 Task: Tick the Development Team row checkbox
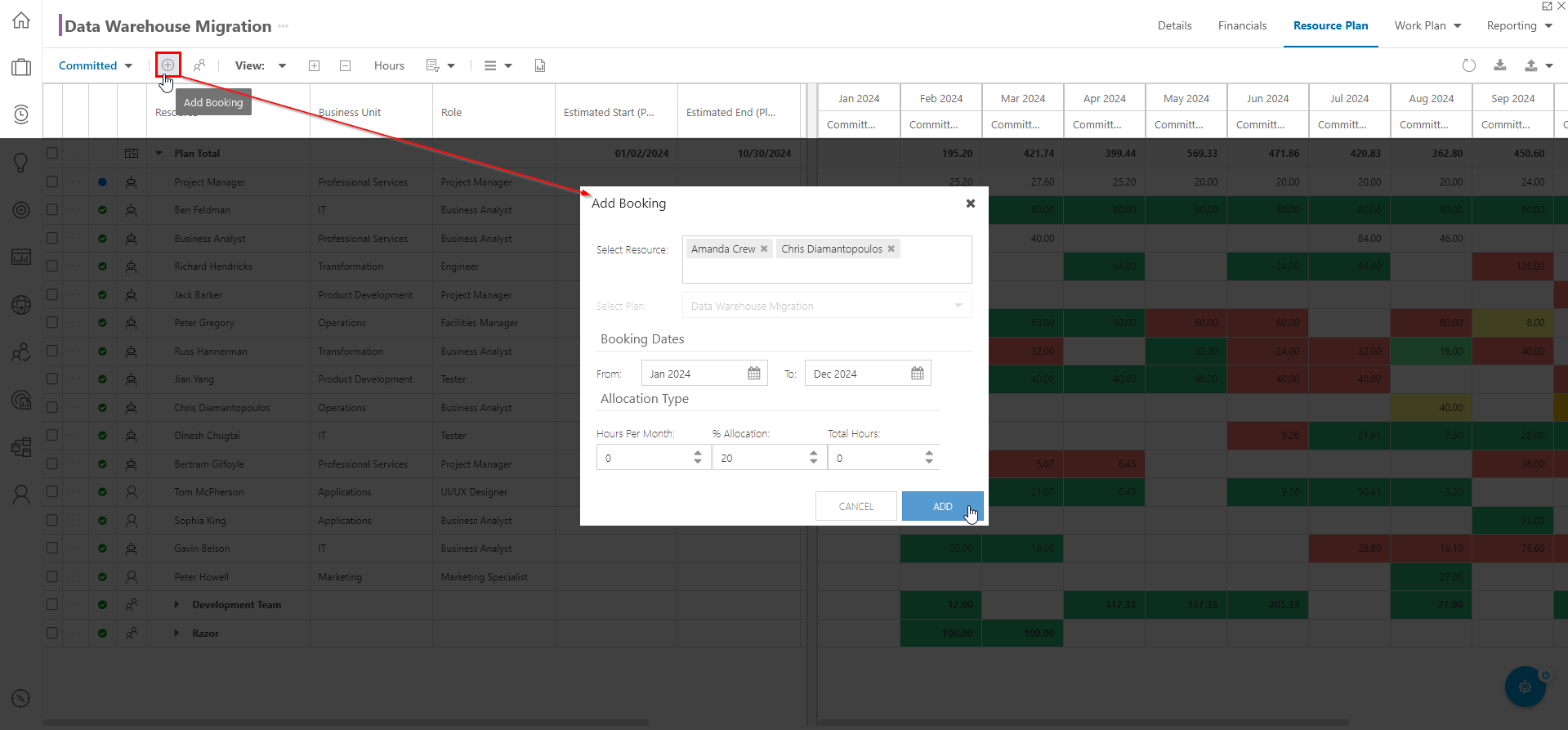[x=52, y=604]
